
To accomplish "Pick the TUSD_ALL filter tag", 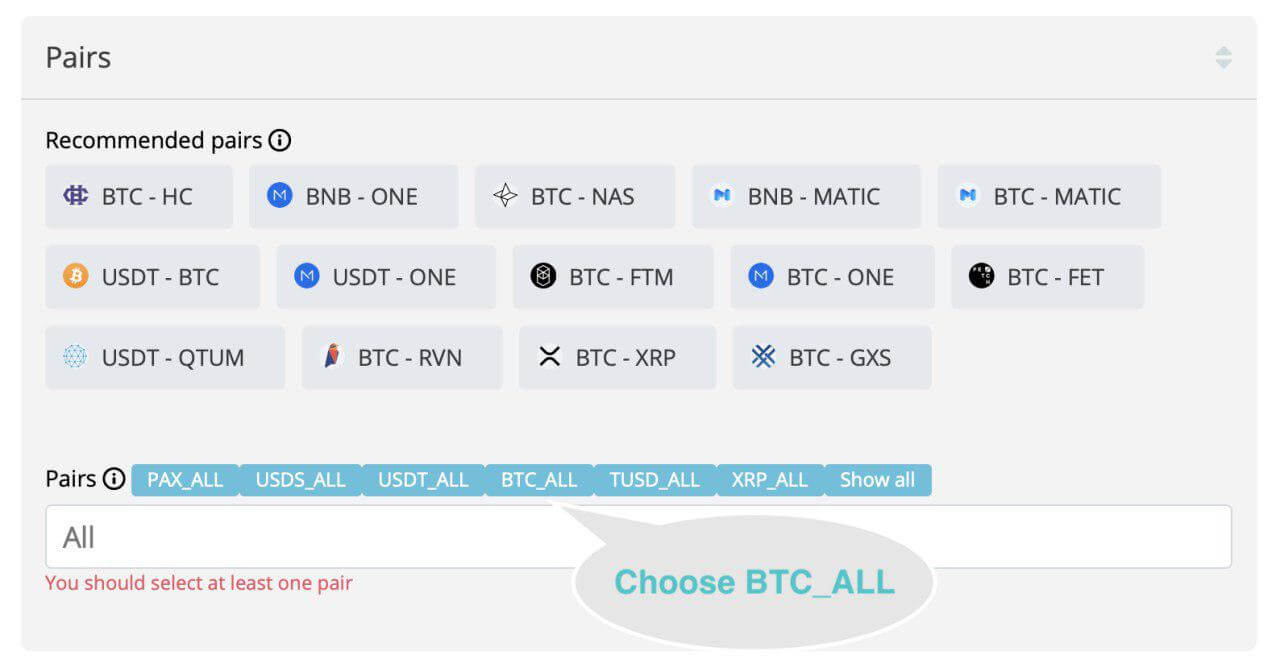I will [x=655, y=480].
